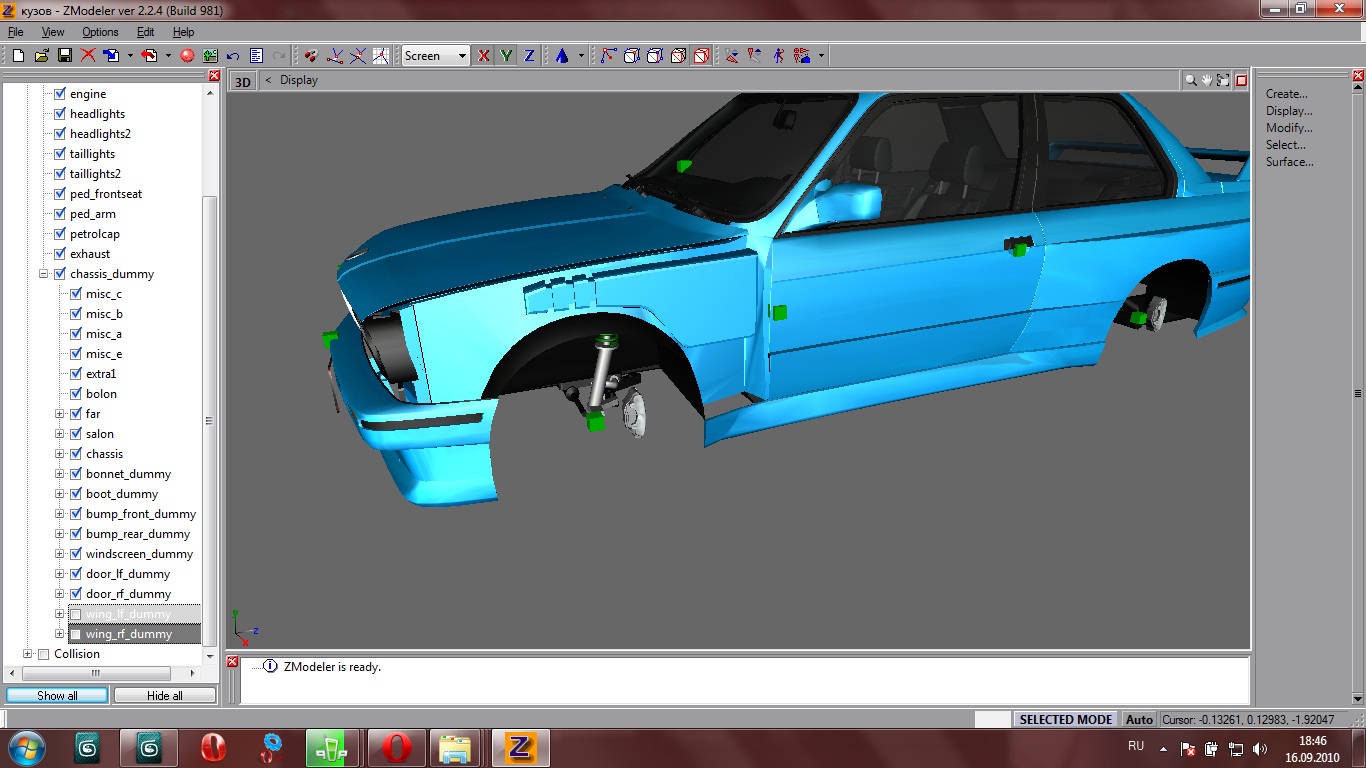Open the Options menu
Image resolution: width=1366 pixels, height=768 pixels.
(100, 32)
